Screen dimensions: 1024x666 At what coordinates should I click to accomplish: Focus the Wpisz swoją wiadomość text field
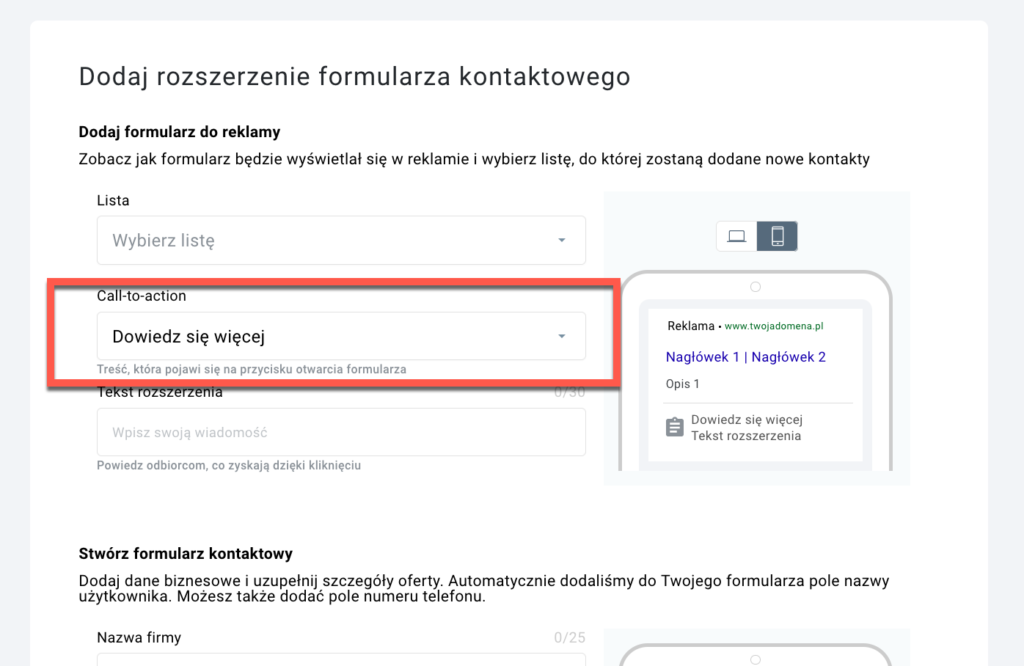click(341, 432)
